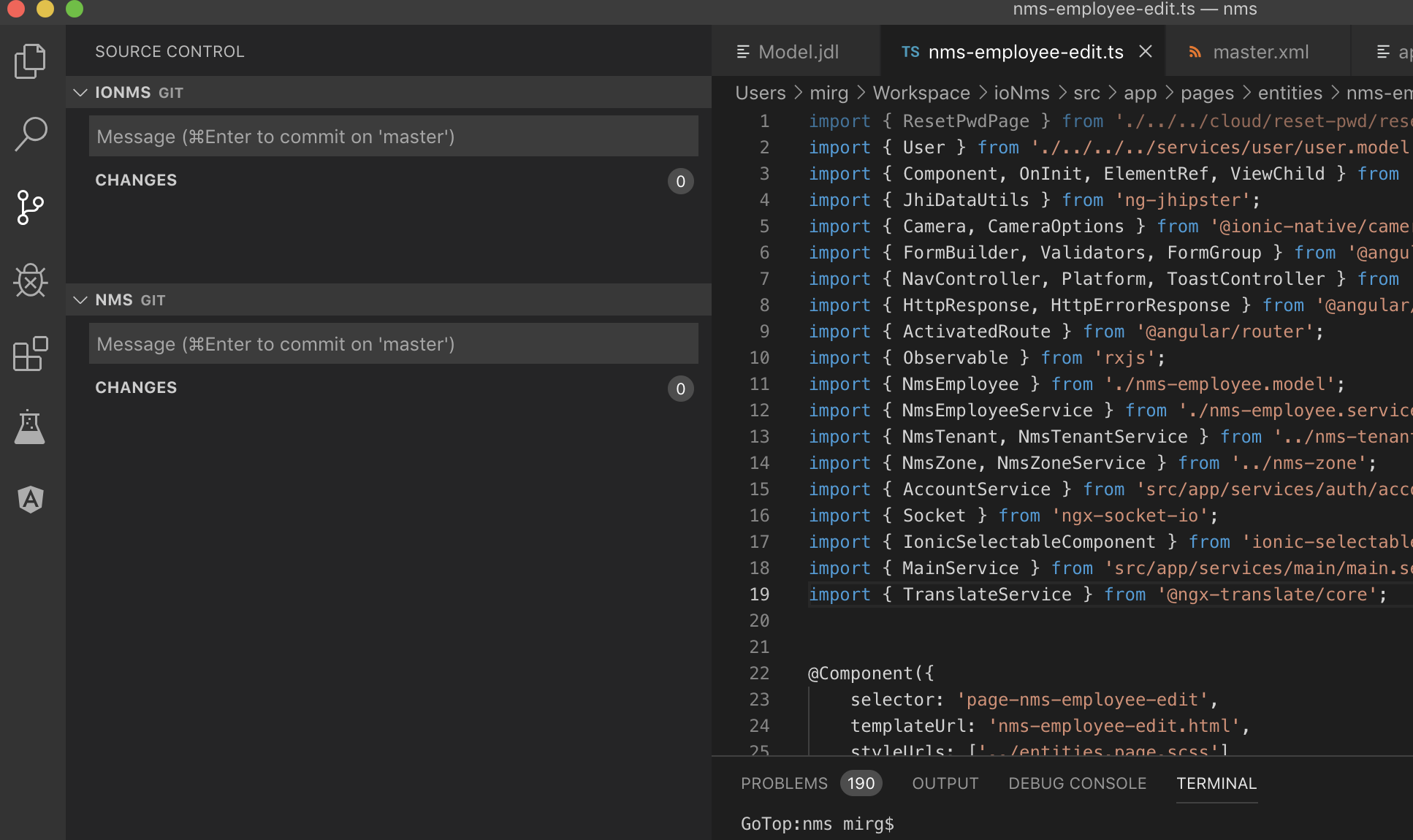Open the DEBUG CONSOLE panel tab

coord(1077,783)
